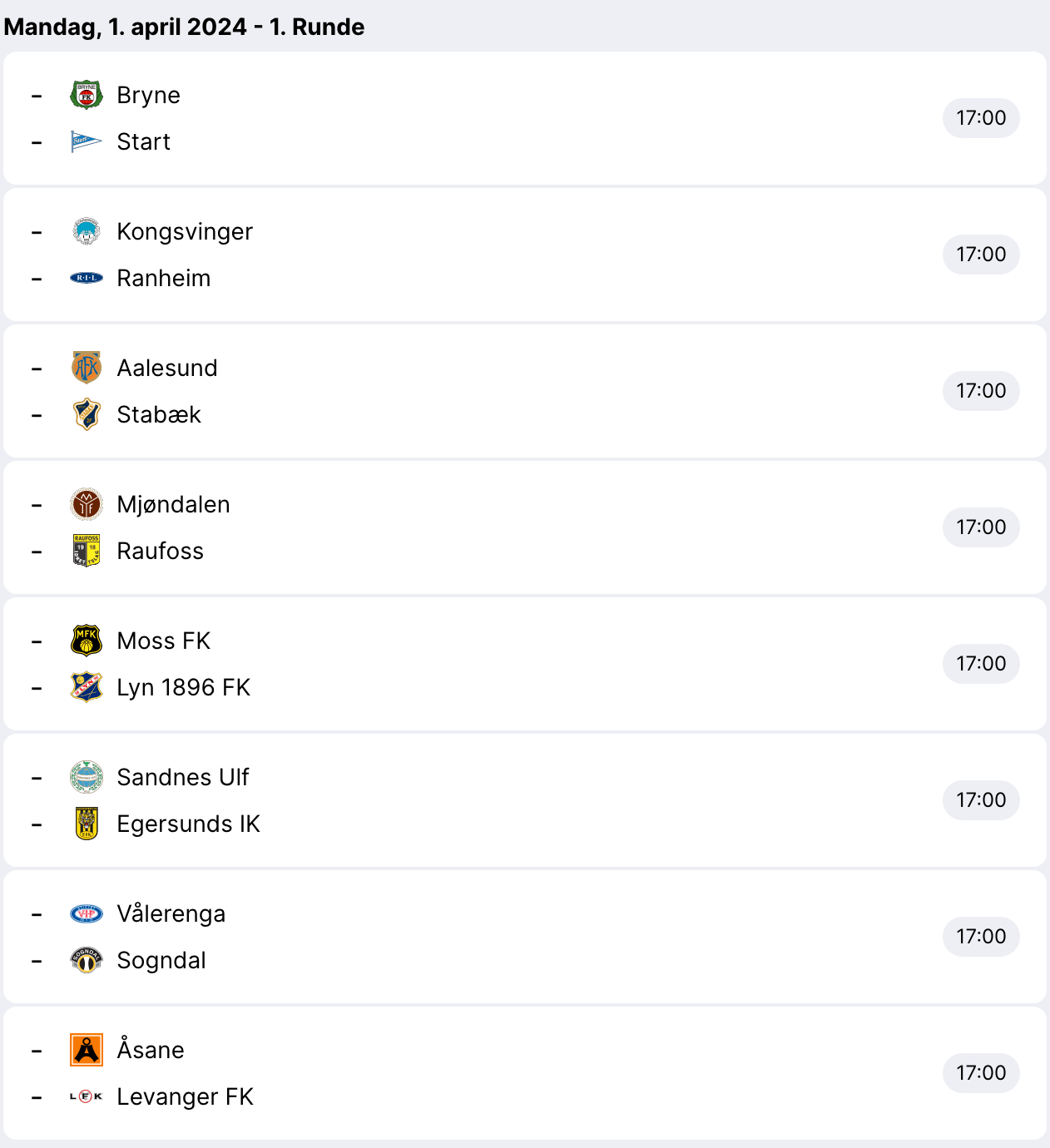Open the Lyn 1896 FK team link
Screen dimensions: 1050x1148
pos(183,687)
